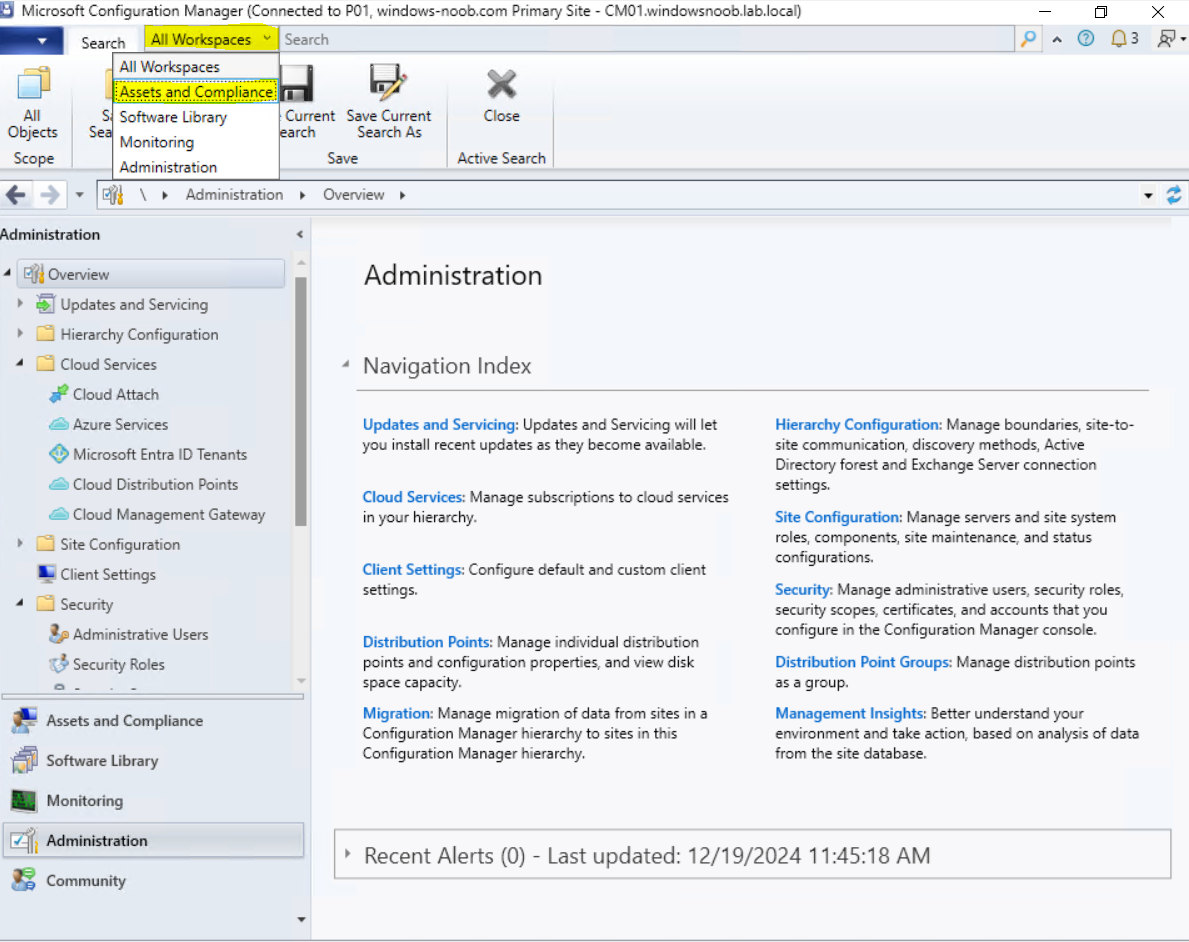
Task: Click the Software Library workspace icon
Action: (x=24, y=761)
